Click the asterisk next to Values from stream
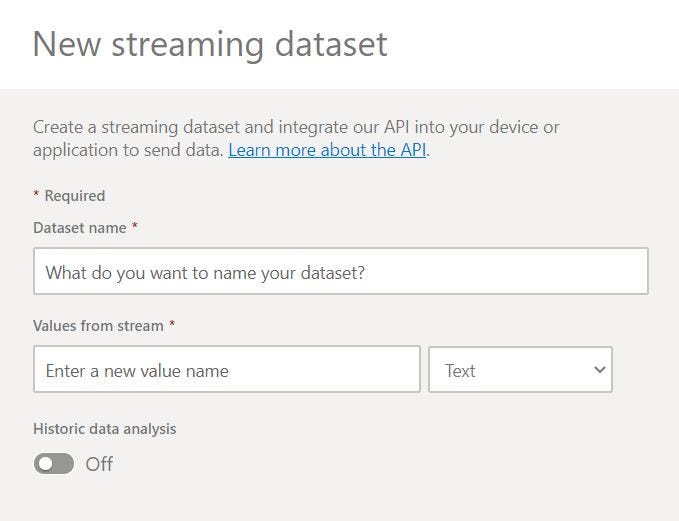 (x=172, y=325)
